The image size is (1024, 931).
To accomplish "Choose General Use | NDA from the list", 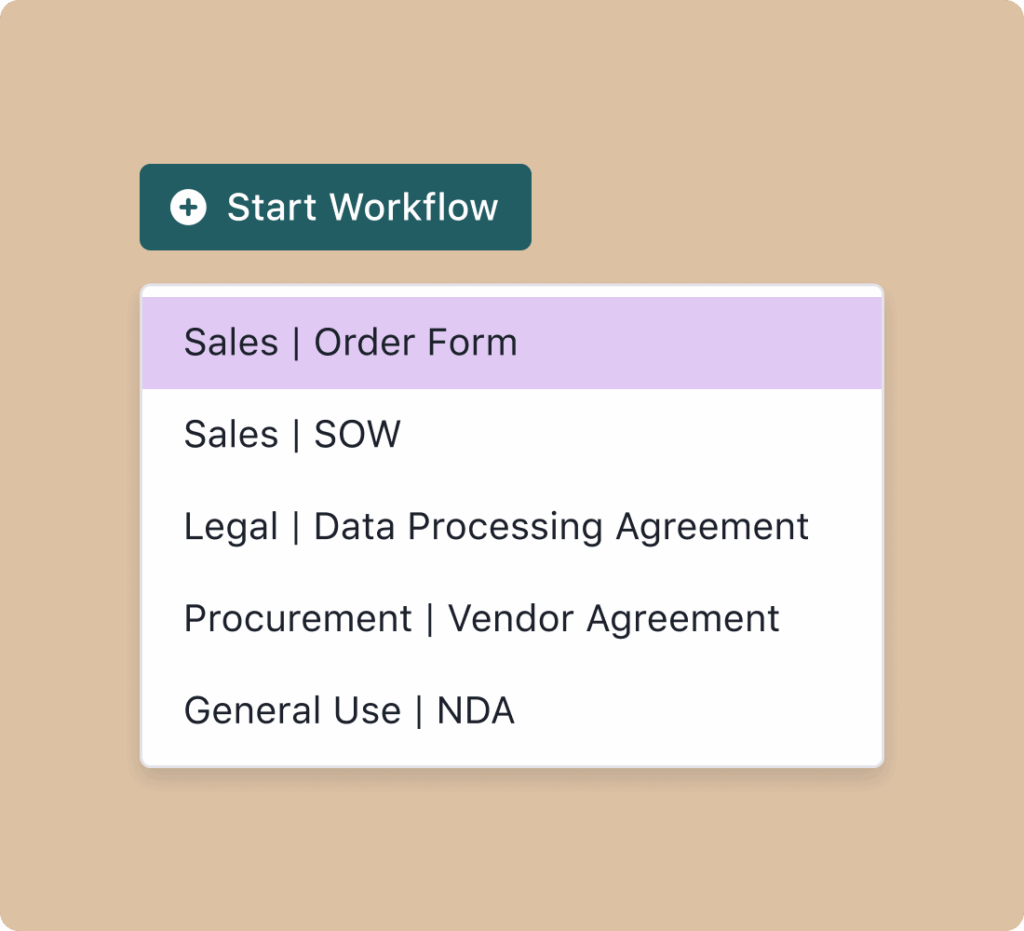I will point(348,710).
